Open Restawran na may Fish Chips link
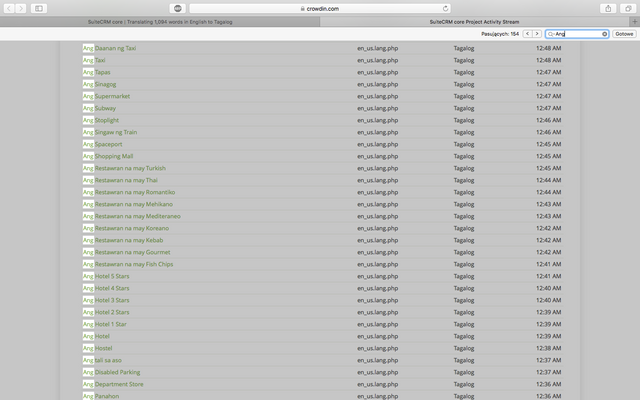Image resolution: width=640 pixels, height=400 pixels. tap(128, 264)
